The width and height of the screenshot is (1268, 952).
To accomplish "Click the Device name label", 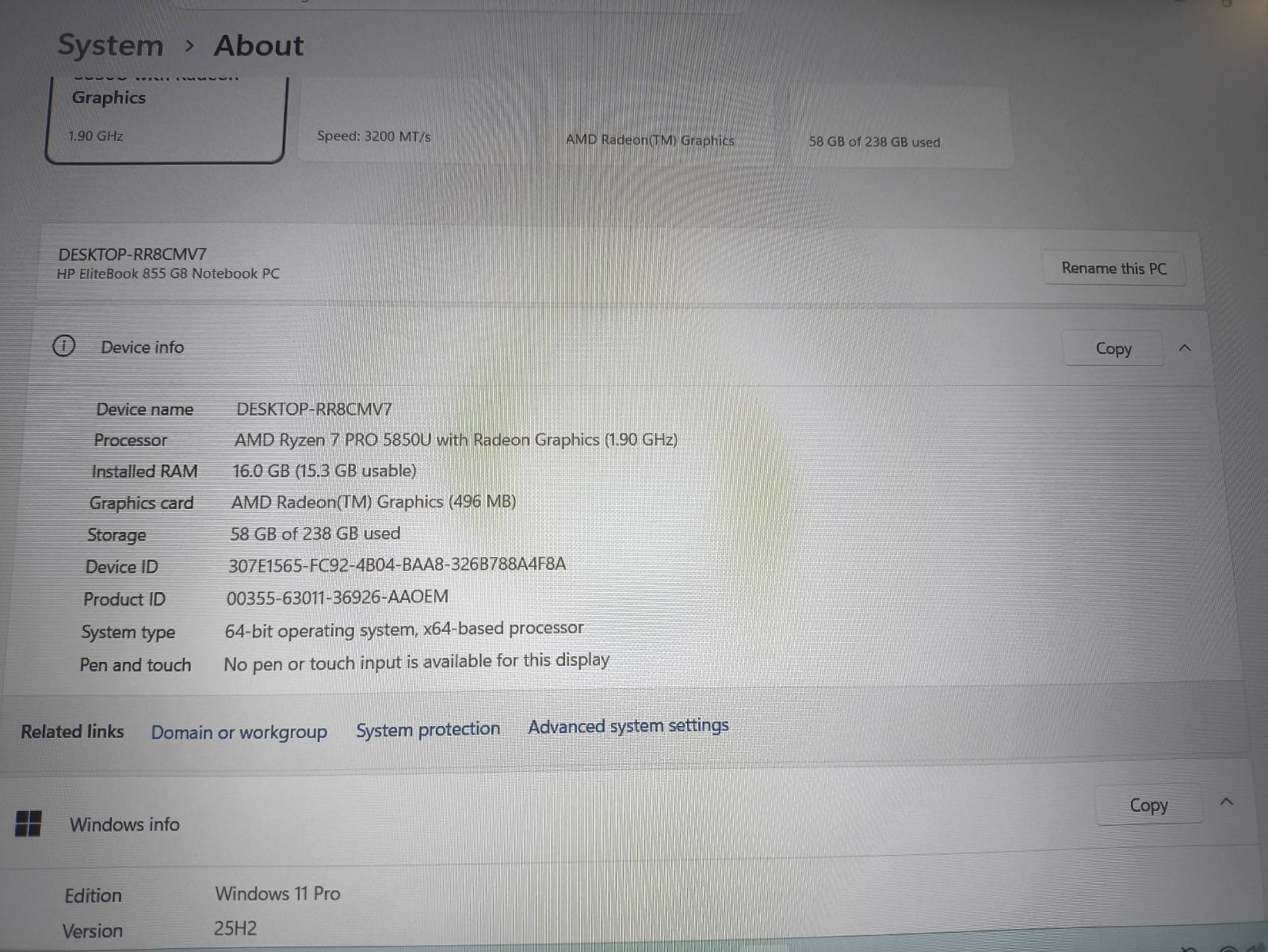I will coord(144,410).
